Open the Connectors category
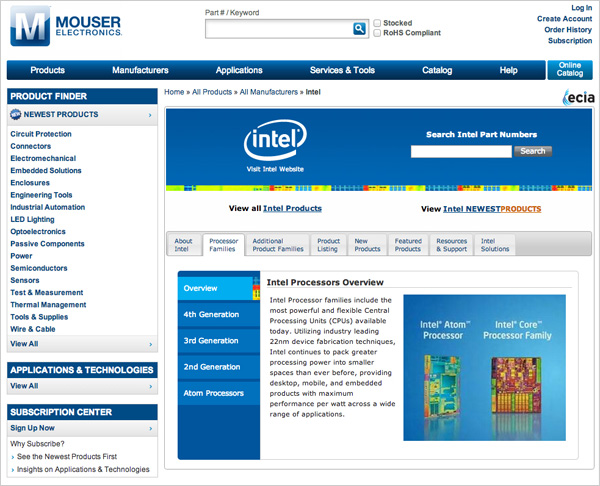 pos(31,146)
